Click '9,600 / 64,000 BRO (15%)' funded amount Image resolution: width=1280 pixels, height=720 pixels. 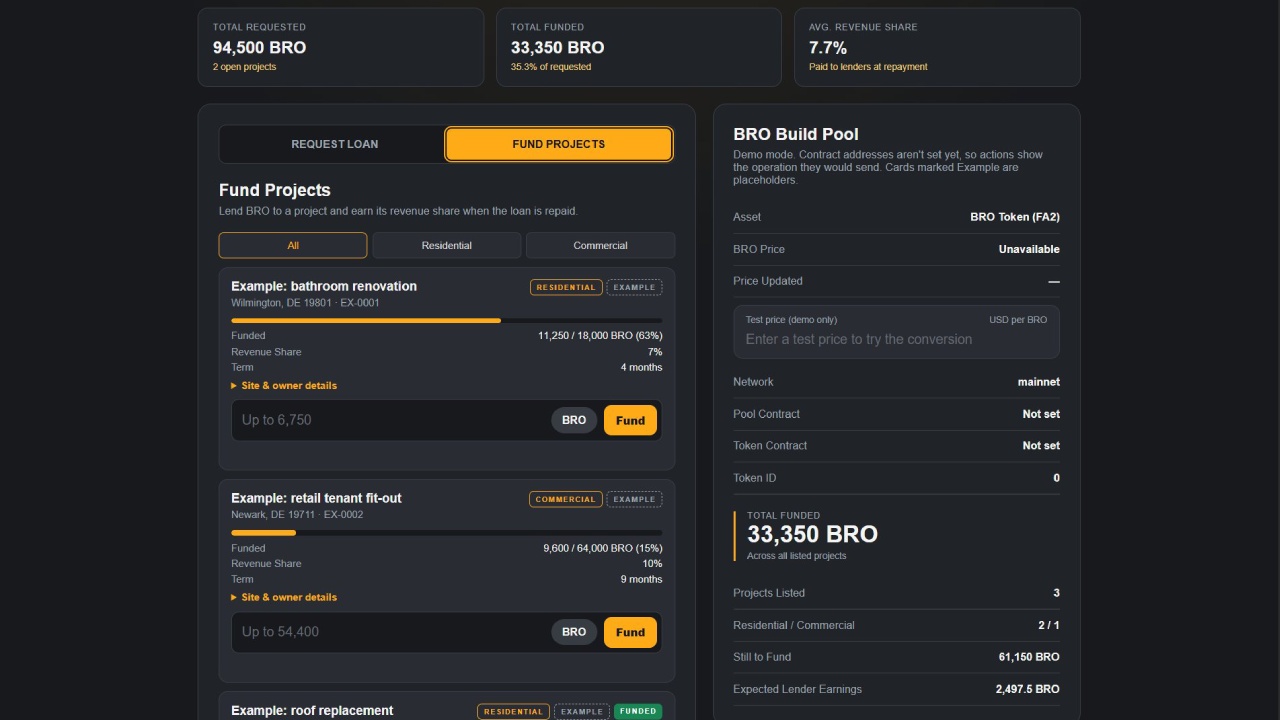[x=603, y=548]
